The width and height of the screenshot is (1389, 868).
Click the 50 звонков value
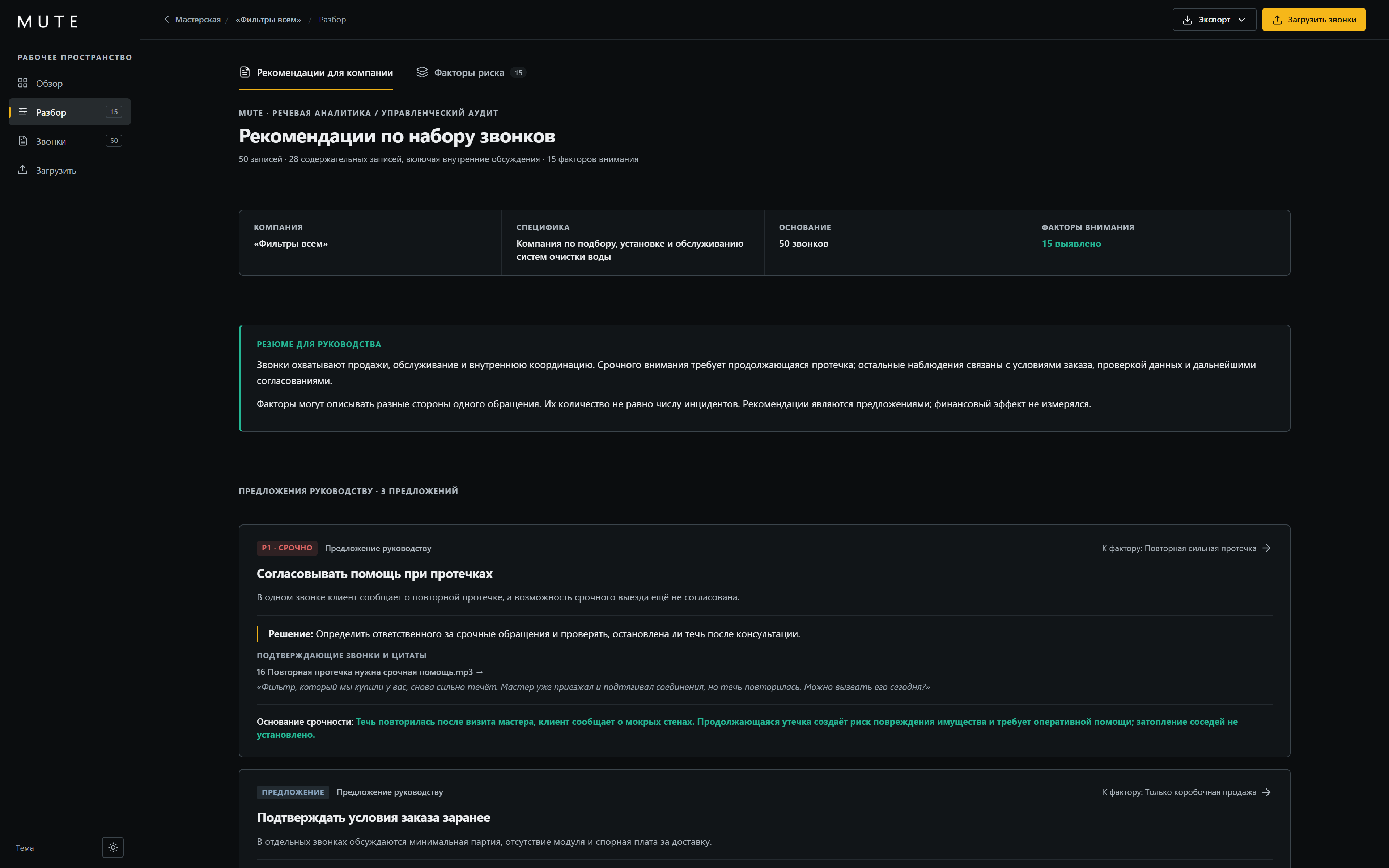pos(803,243)
